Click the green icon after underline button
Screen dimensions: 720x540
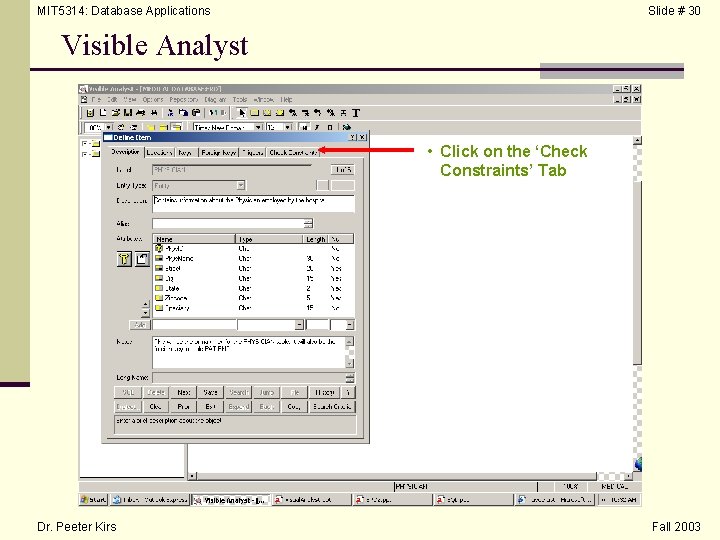[347, 127]
